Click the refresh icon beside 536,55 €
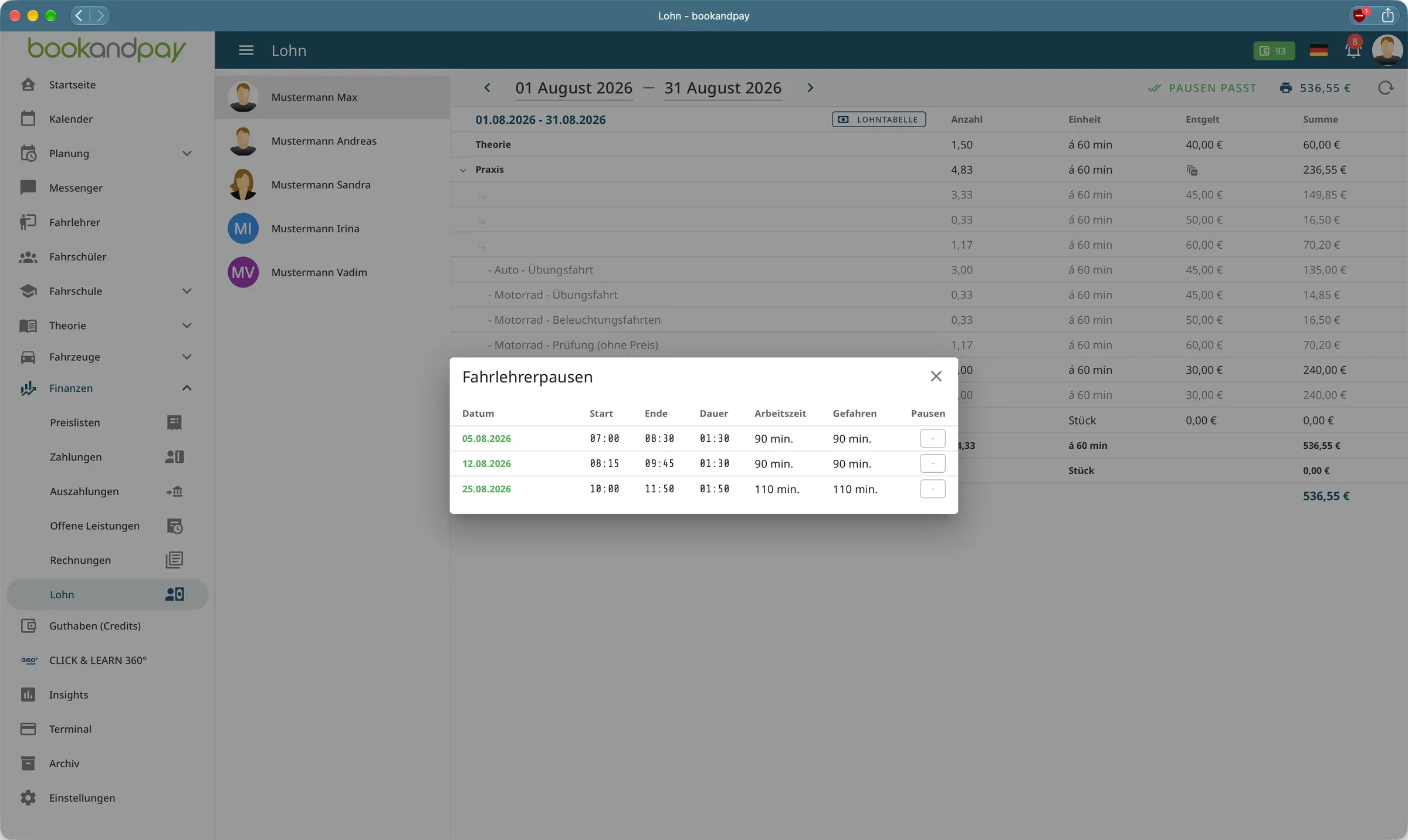Image resolution: width=1408 pixels, height=840 pixels. pos(1385,88)
